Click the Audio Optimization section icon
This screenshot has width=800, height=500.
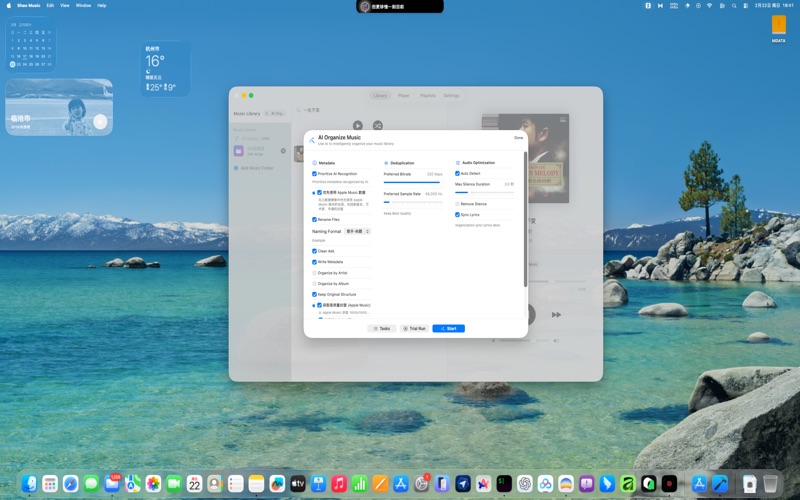point(457,162)
